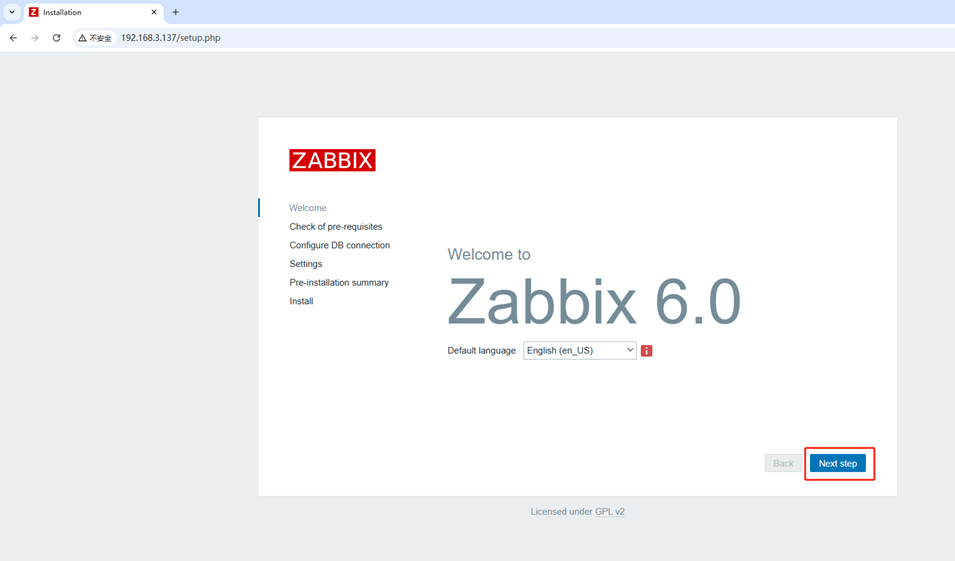Click the address bar URL
955x561 pixels.
171,38
